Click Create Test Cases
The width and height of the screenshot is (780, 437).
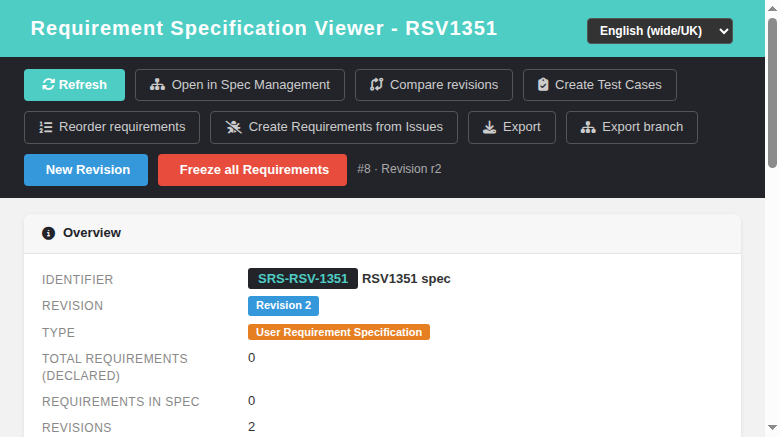click(x=599, y=85)
